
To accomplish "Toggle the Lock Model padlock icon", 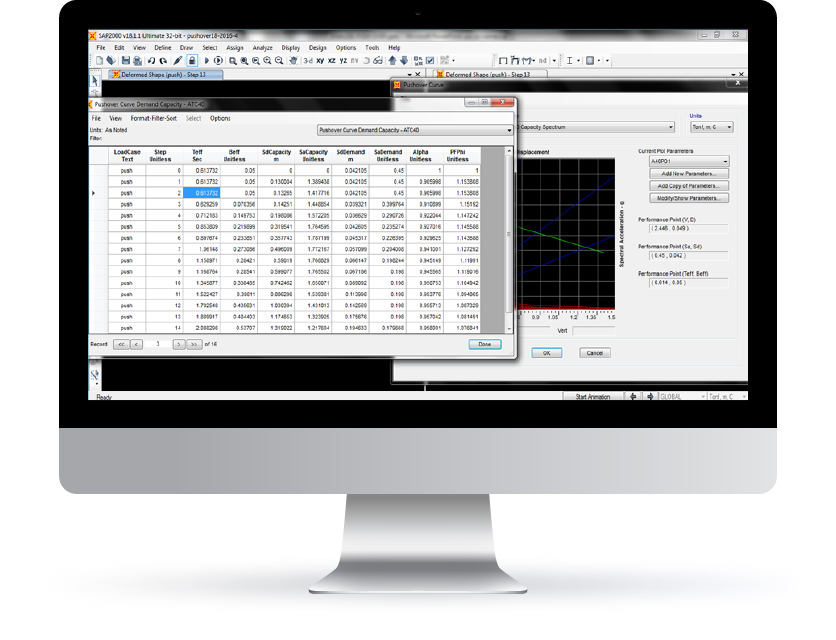I will tap(192, 61).
